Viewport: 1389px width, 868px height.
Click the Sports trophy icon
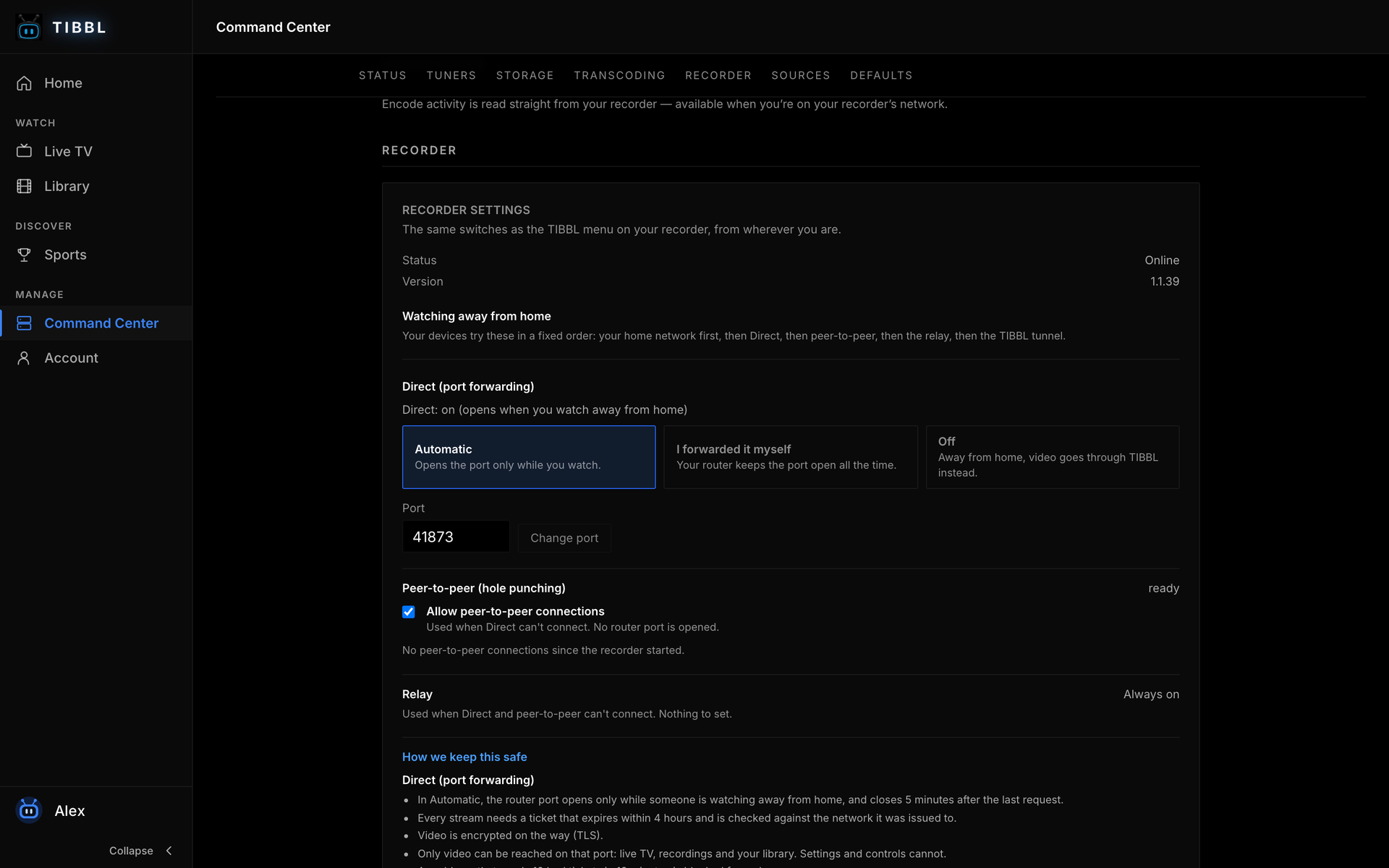(x=24, y=255)
